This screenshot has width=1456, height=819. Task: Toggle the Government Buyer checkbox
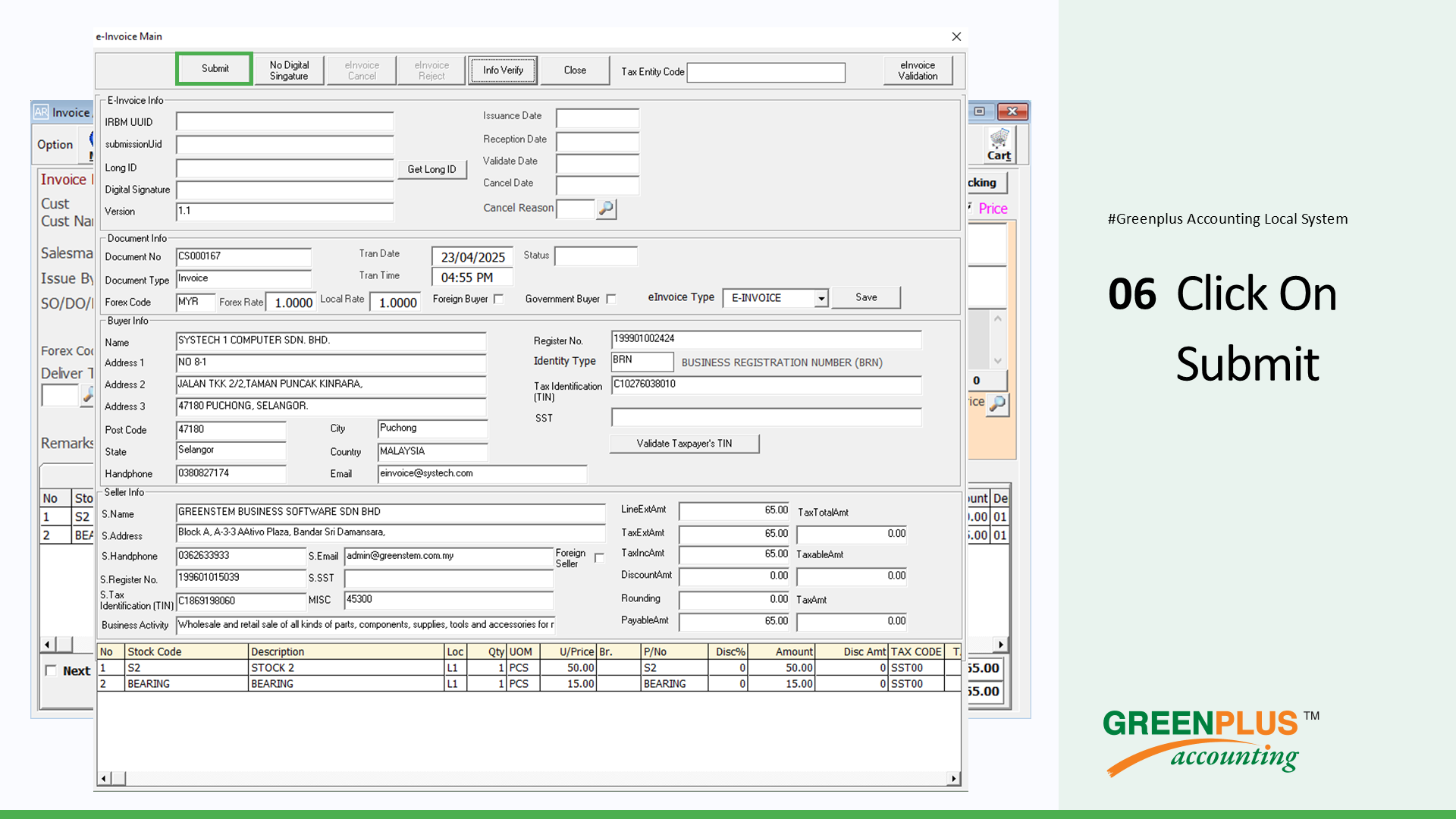pyautogui.click(x=611, y=300)
